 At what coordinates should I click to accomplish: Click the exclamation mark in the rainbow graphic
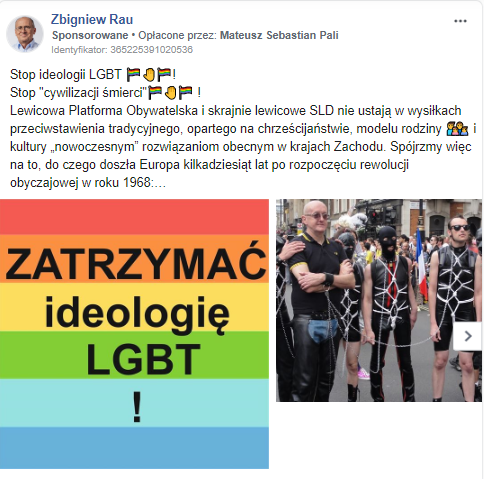click(x=137, y=407)
